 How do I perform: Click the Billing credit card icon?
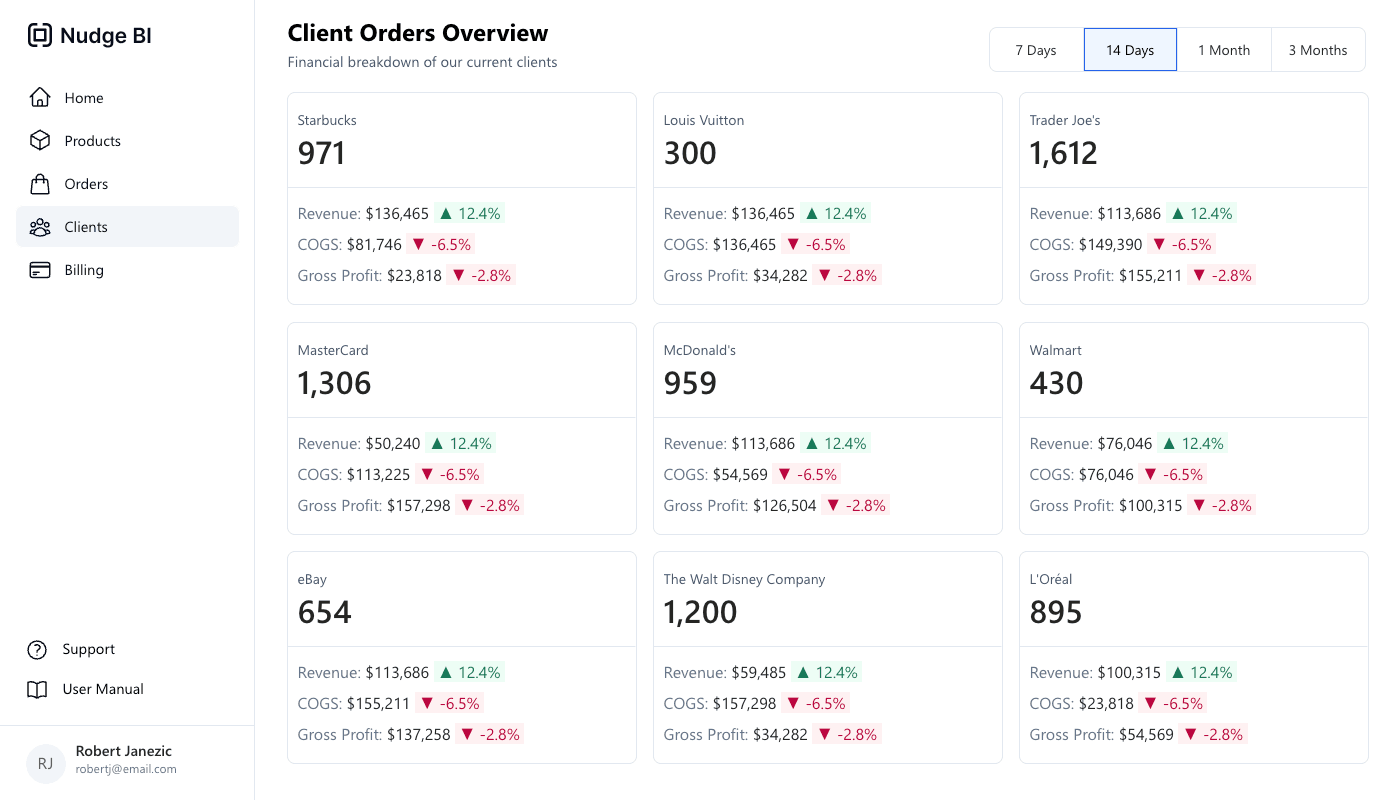[40, 270]
